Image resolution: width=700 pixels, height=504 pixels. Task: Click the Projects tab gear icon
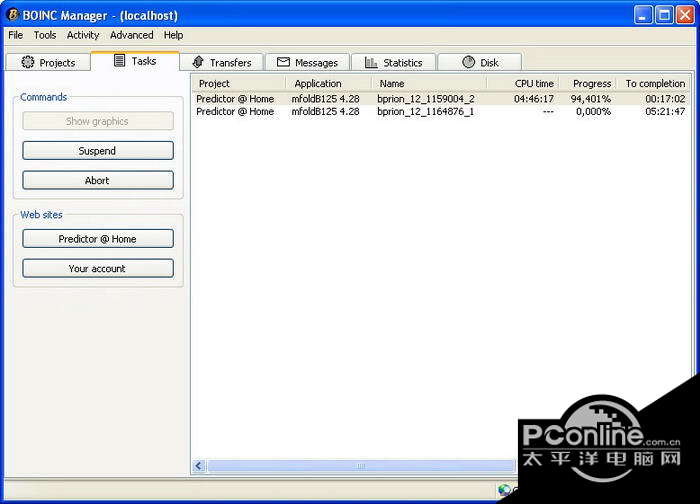28,62
